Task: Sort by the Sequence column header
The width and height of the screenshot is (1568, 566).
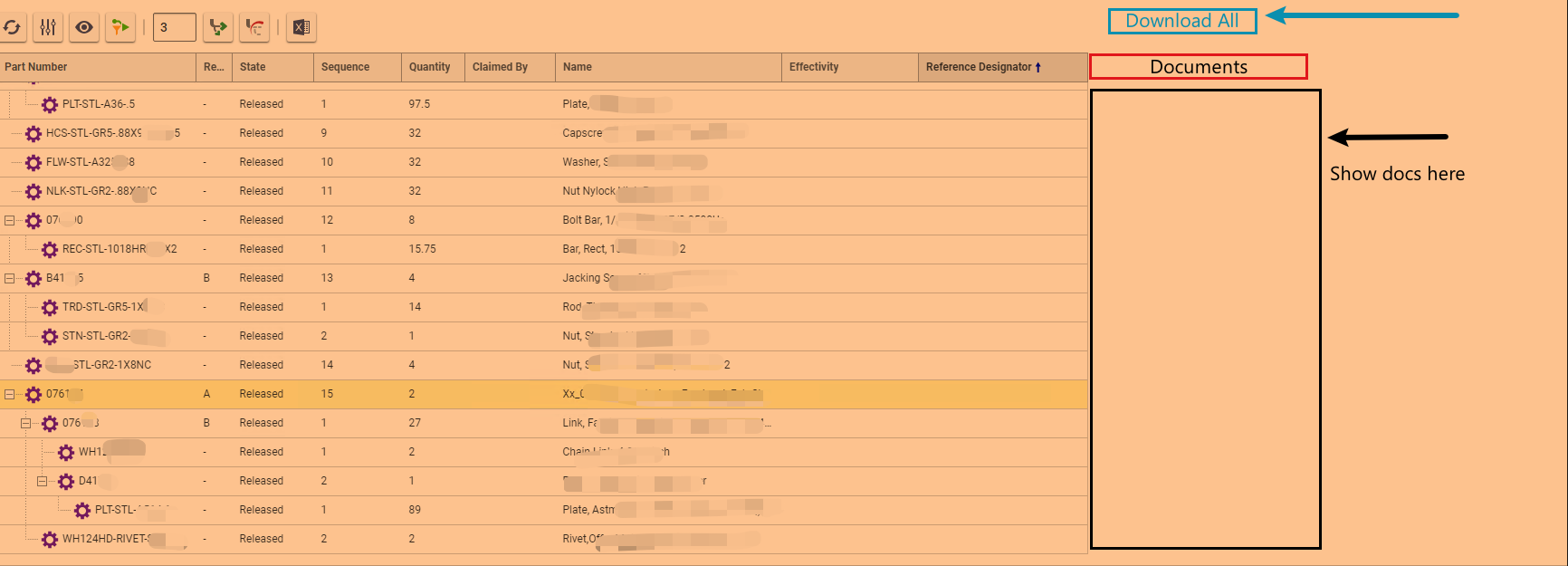Action: pyautogui.click(x=358, y=67)
